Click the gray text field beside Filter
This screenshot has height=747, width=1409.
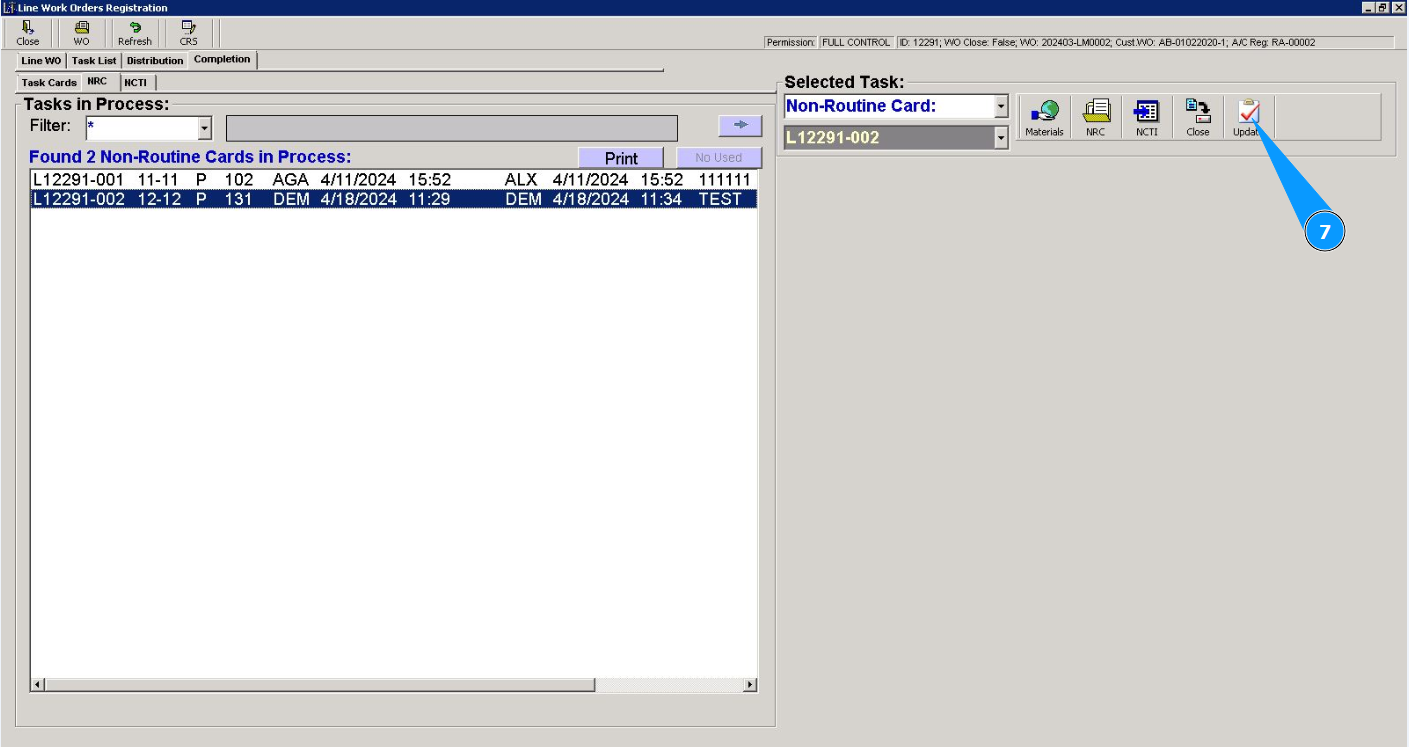pos(452,128)
